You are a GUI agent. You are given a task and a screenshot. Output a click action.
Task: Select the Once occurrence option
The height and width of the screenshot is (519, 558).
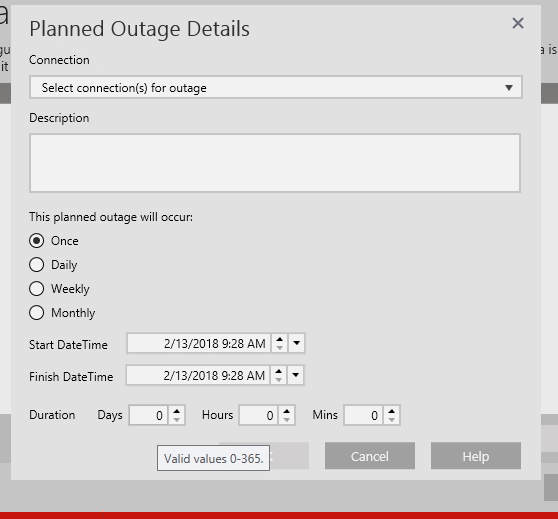point(37,241)
